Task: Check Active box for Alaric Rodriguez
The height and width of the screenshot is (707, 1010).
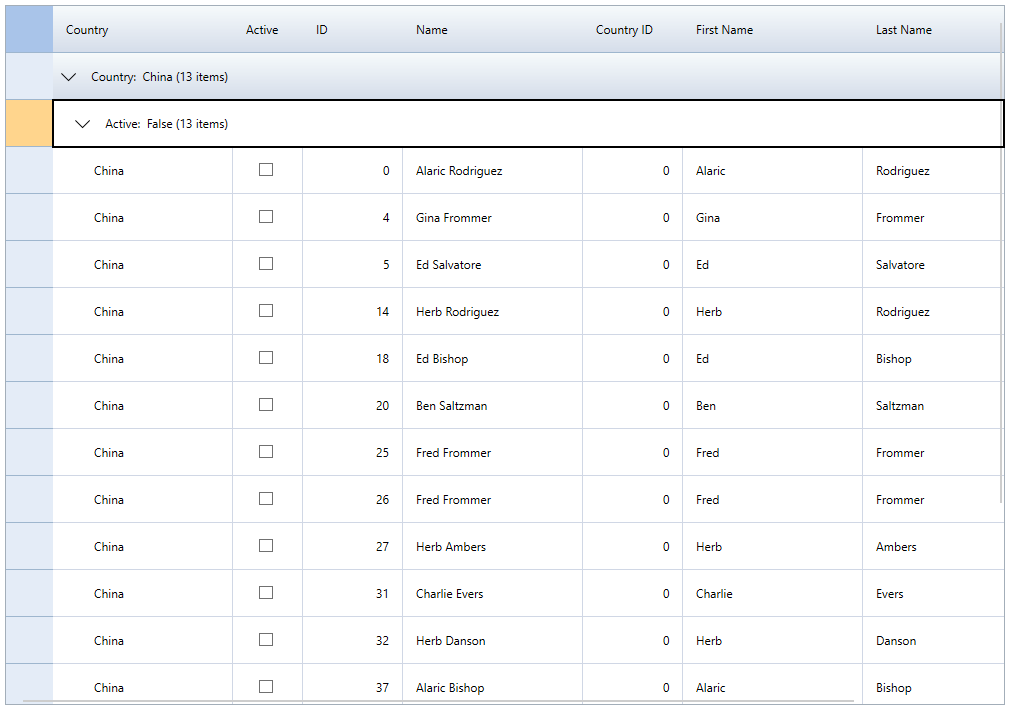Action: (266, 170)
